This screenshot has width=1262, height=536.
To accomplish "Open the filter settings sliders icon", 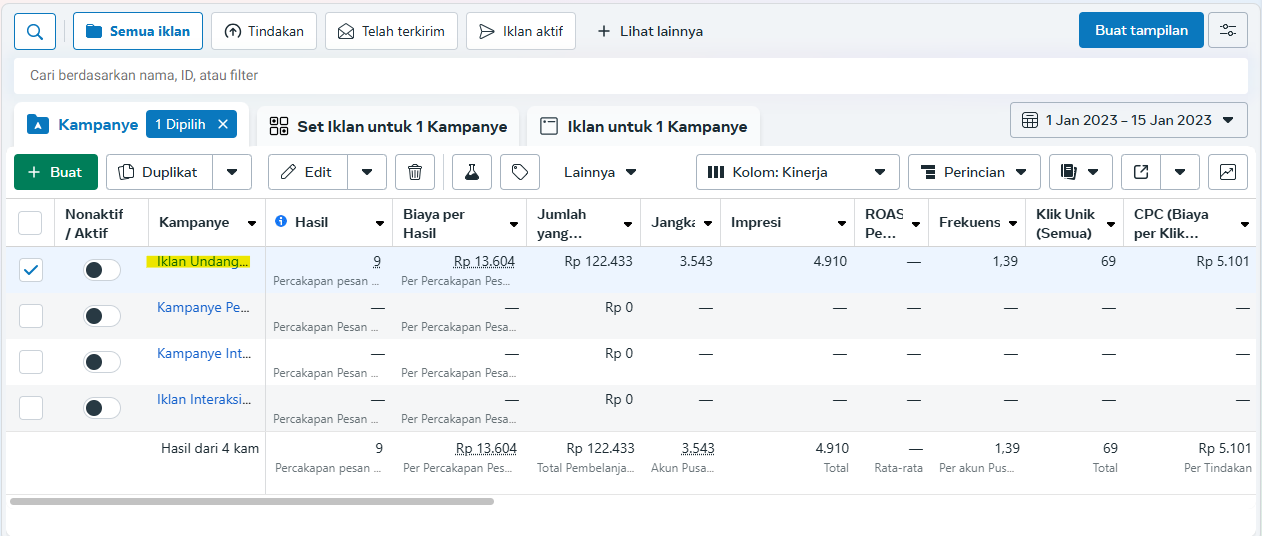I will pyautogui.click(x=1228, y=31).
